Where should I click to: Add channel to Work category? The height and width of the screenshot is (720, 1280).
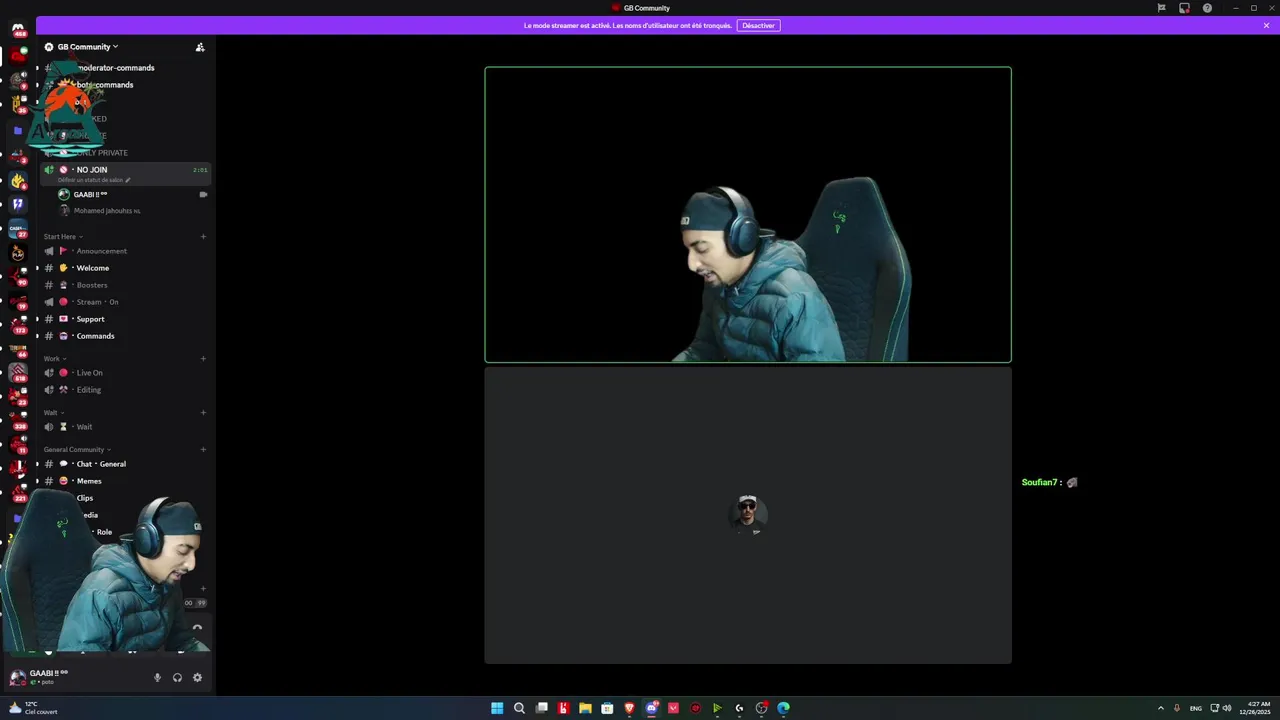click(x=203, y=359)
